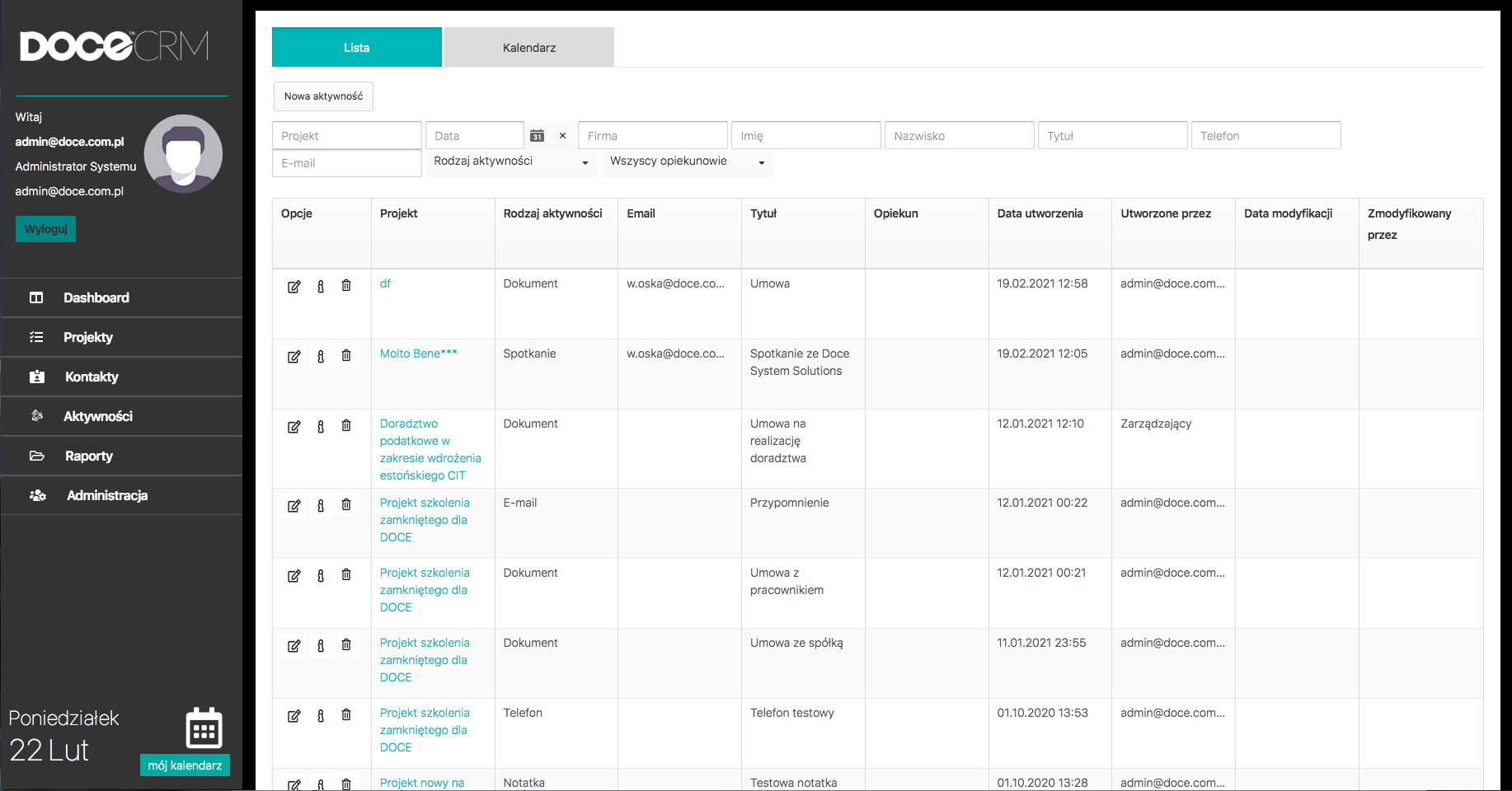Click the edit icon for the df row

[x=293, y=287]
